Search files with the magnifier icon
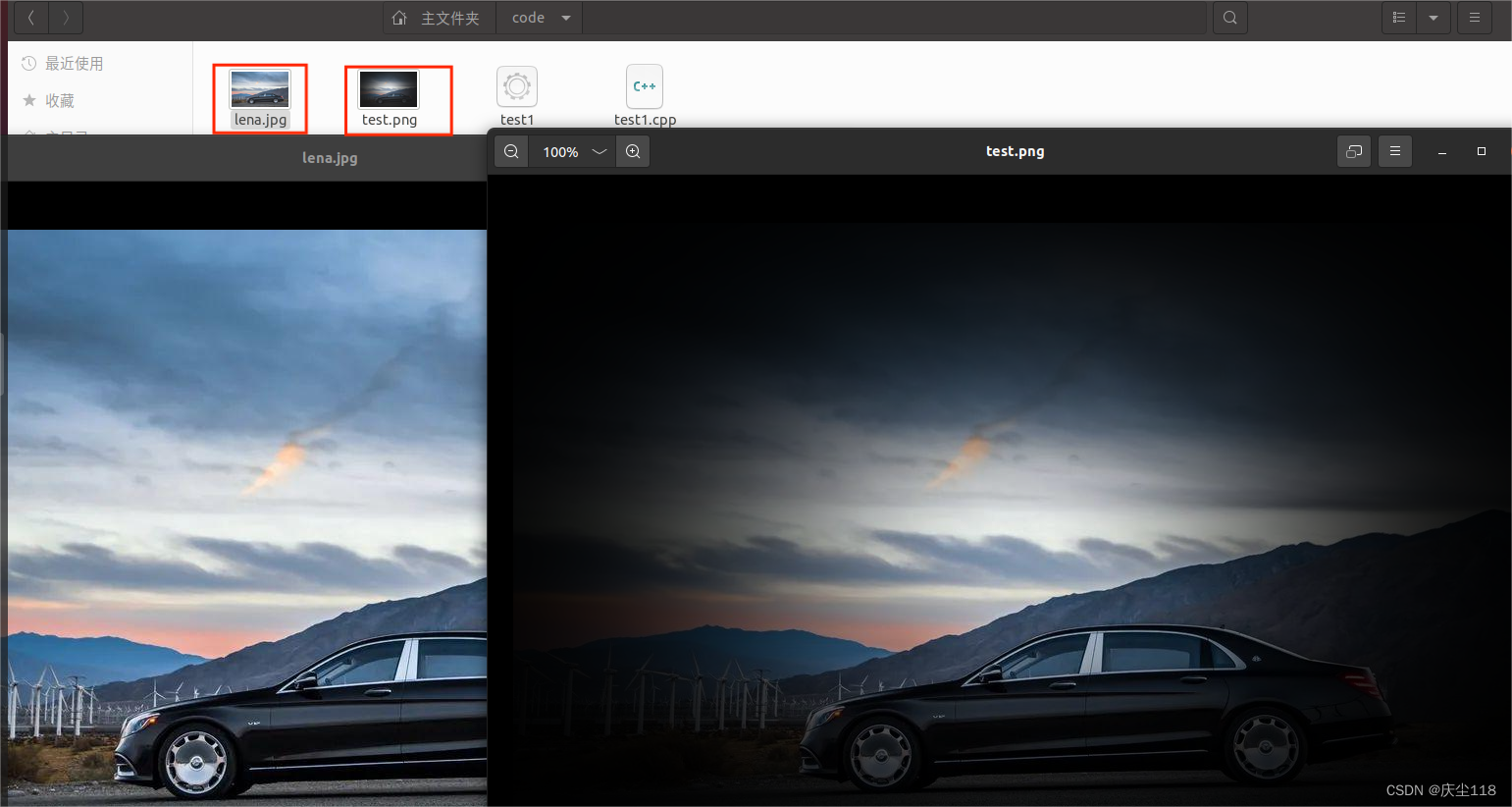Viewport: 1512px width, 807px height. point(1230,18)
